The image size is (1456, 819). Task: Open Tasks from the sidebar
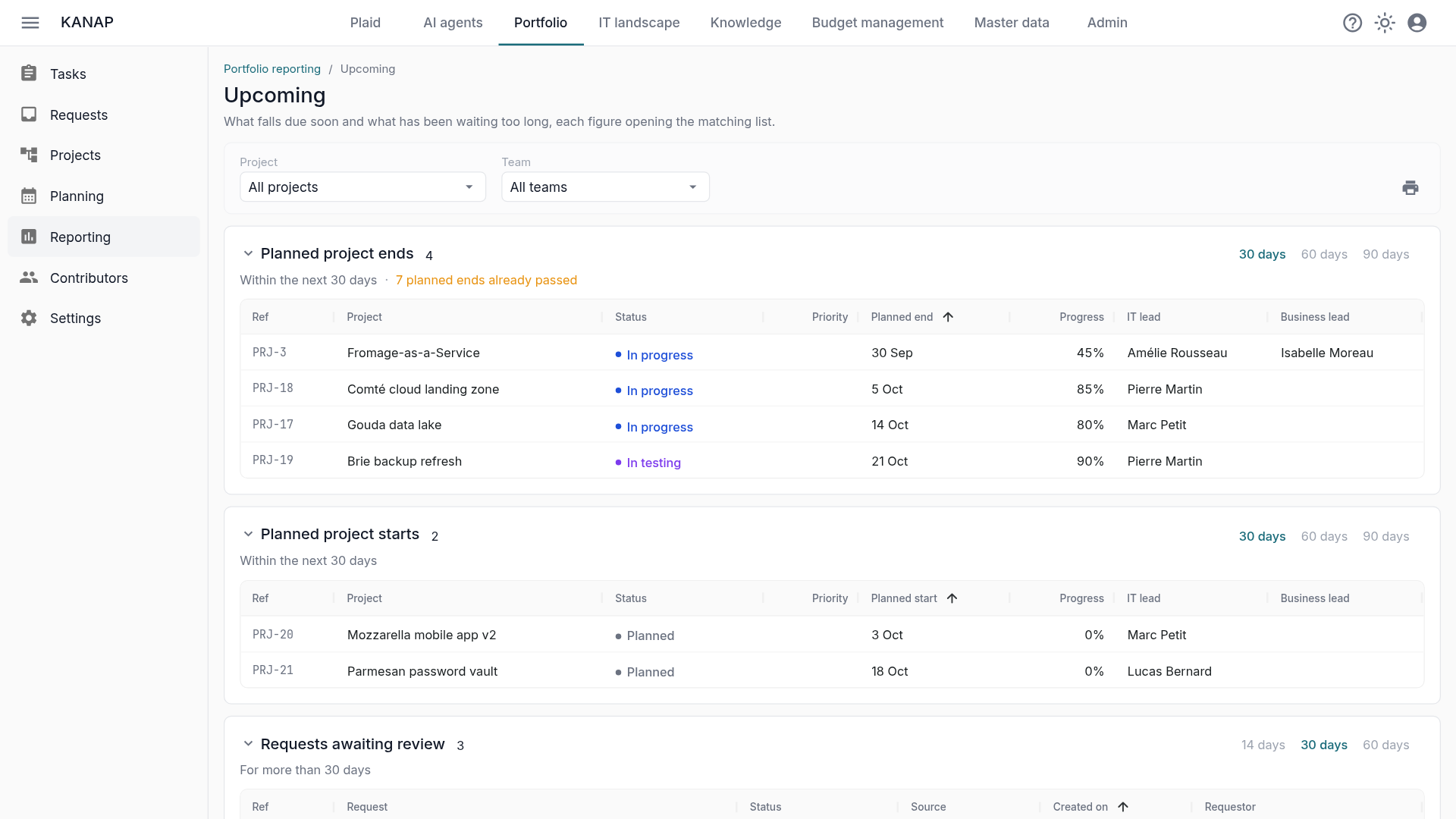[x=104, y=74]
